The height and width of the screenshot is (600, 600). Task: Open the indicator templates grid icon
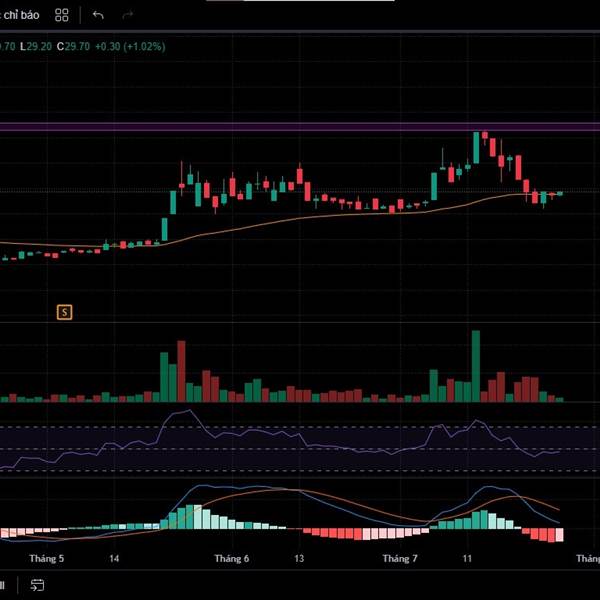62,15
